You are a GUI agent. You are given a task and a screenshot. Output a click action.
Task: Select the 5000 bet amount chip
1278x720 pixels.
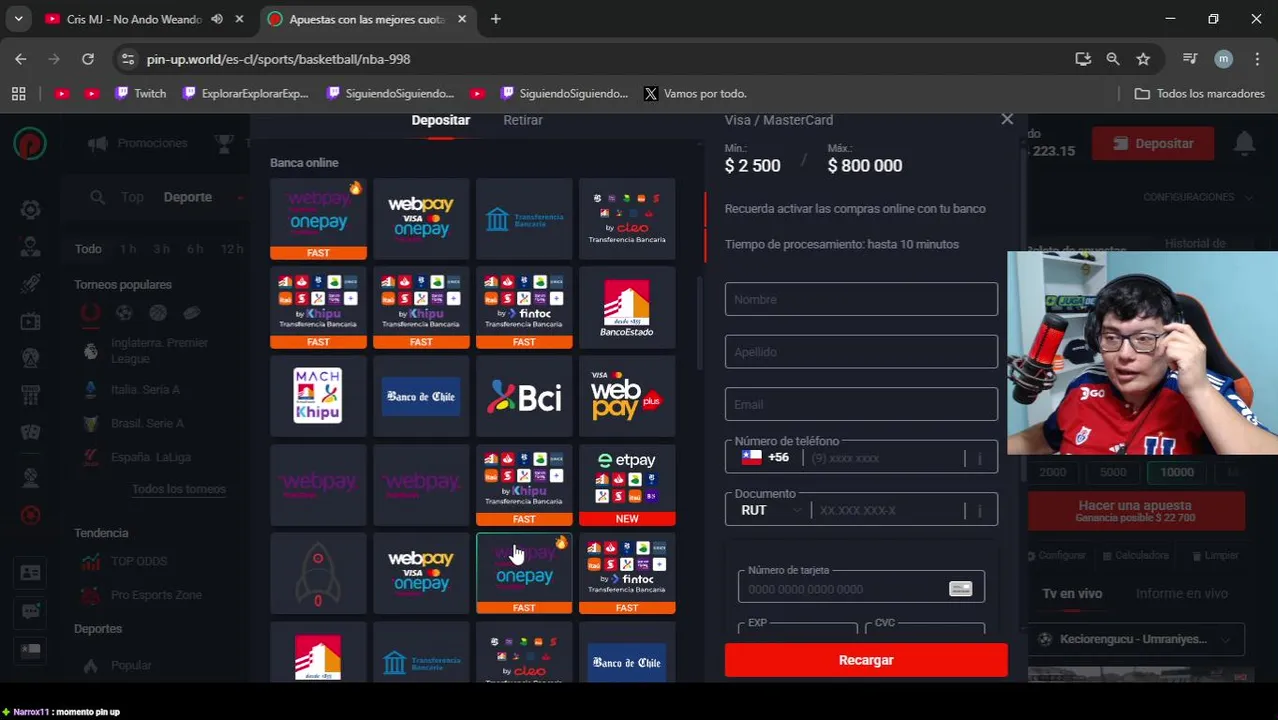(x=1113, y=472)
